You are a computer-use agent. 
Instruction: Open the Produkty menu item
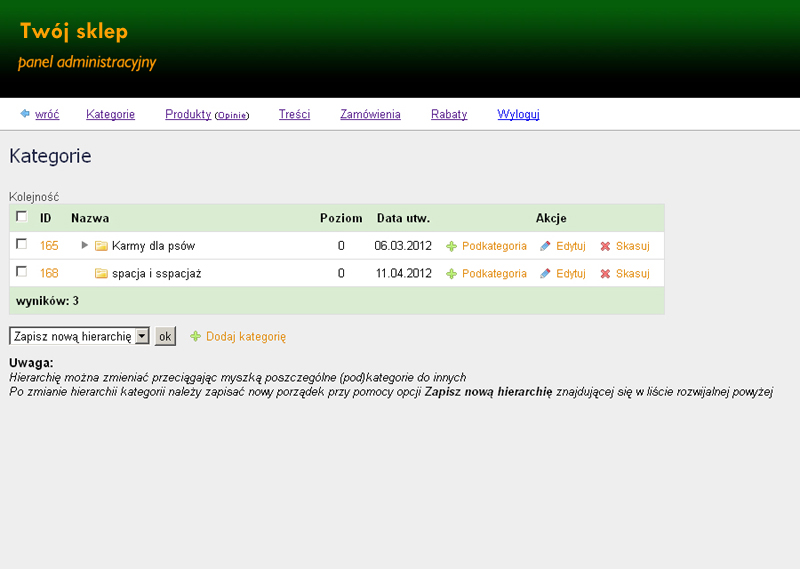[187, 115]
